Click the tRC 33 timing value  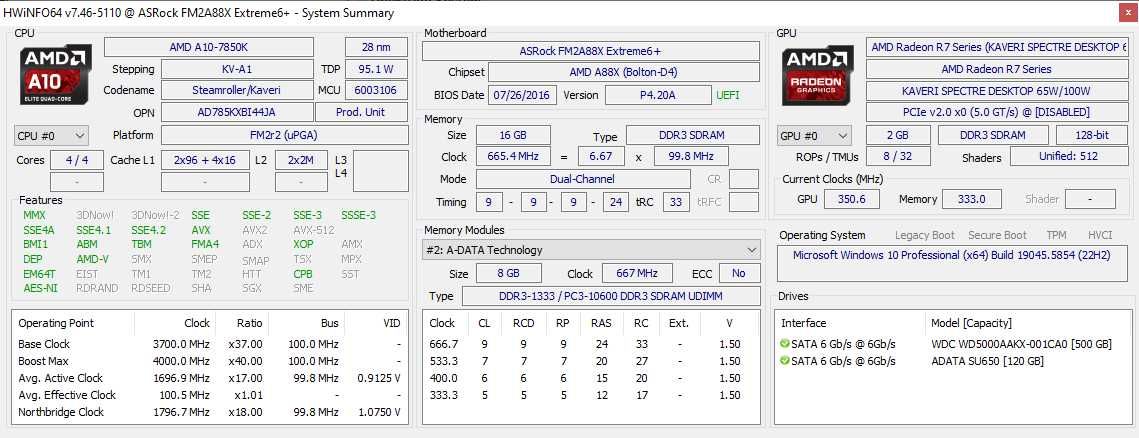[x=676, y=201]
